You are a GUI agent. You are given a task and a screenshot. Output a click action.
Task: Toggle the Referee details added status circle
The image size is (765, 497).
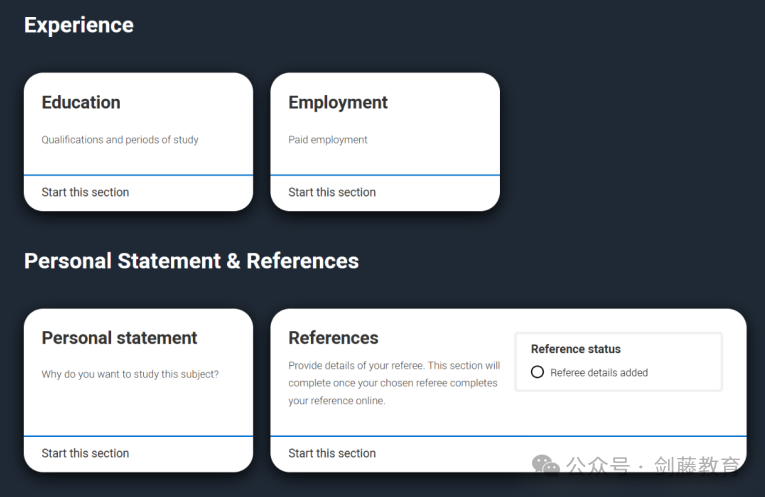pos(537,372)
